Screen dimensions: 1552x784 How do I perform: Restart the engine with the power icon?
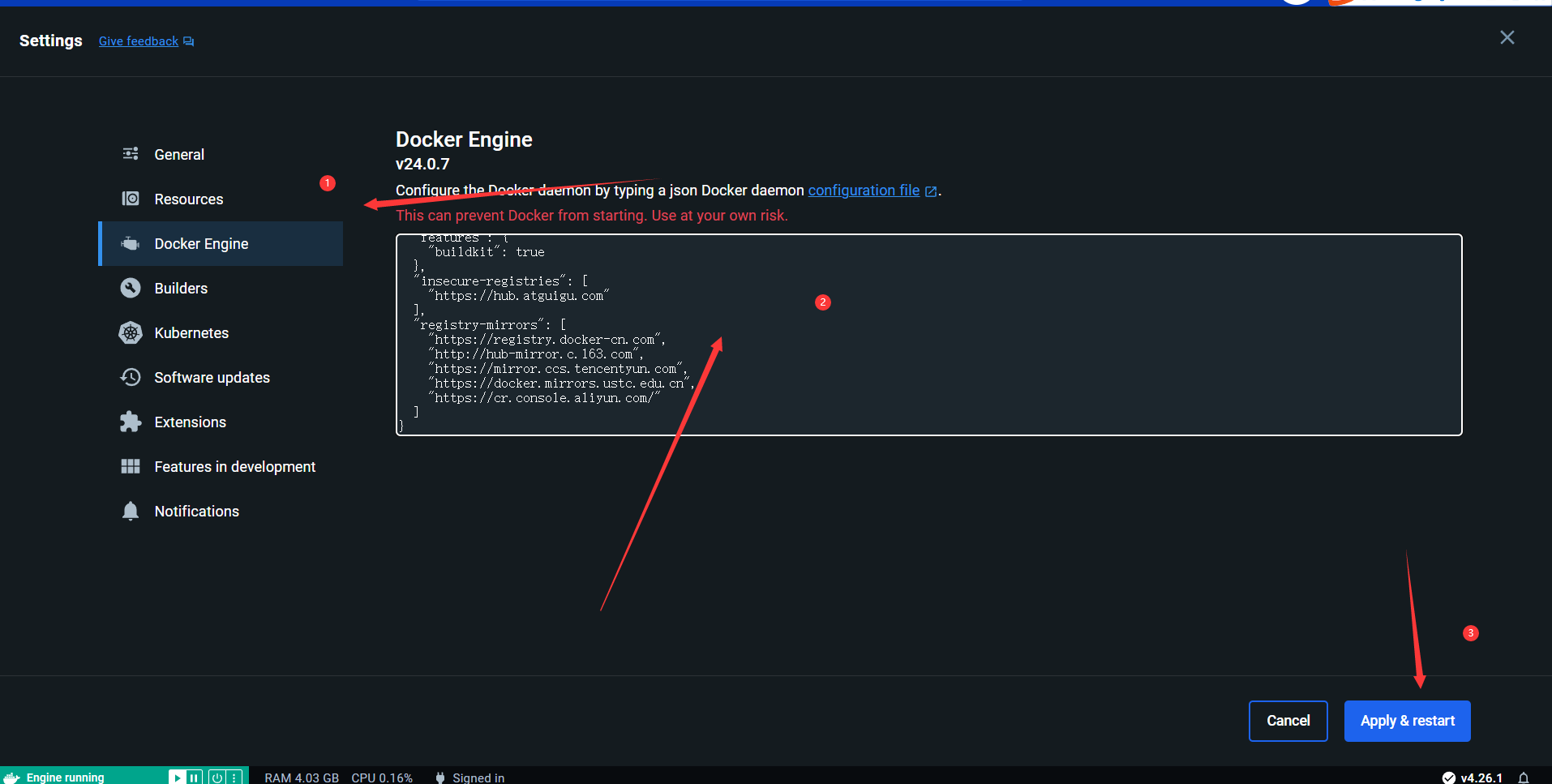tap(217, 778)
